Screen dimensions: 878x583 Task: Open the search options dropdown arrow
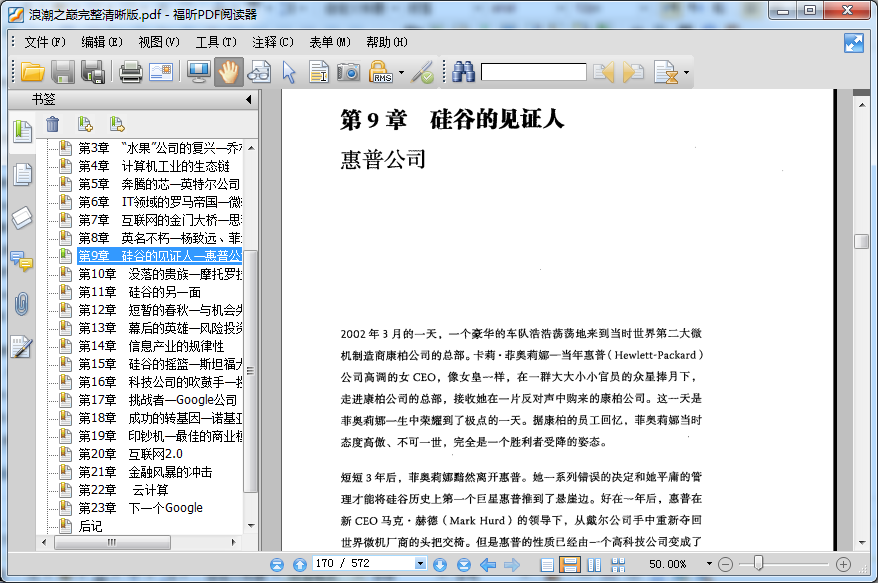tap(686, 73)
